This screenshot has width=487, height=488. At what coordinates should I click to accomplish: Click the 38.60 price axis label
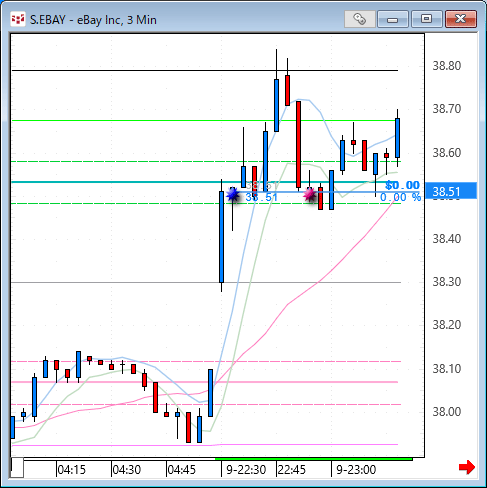coord(447,153)
